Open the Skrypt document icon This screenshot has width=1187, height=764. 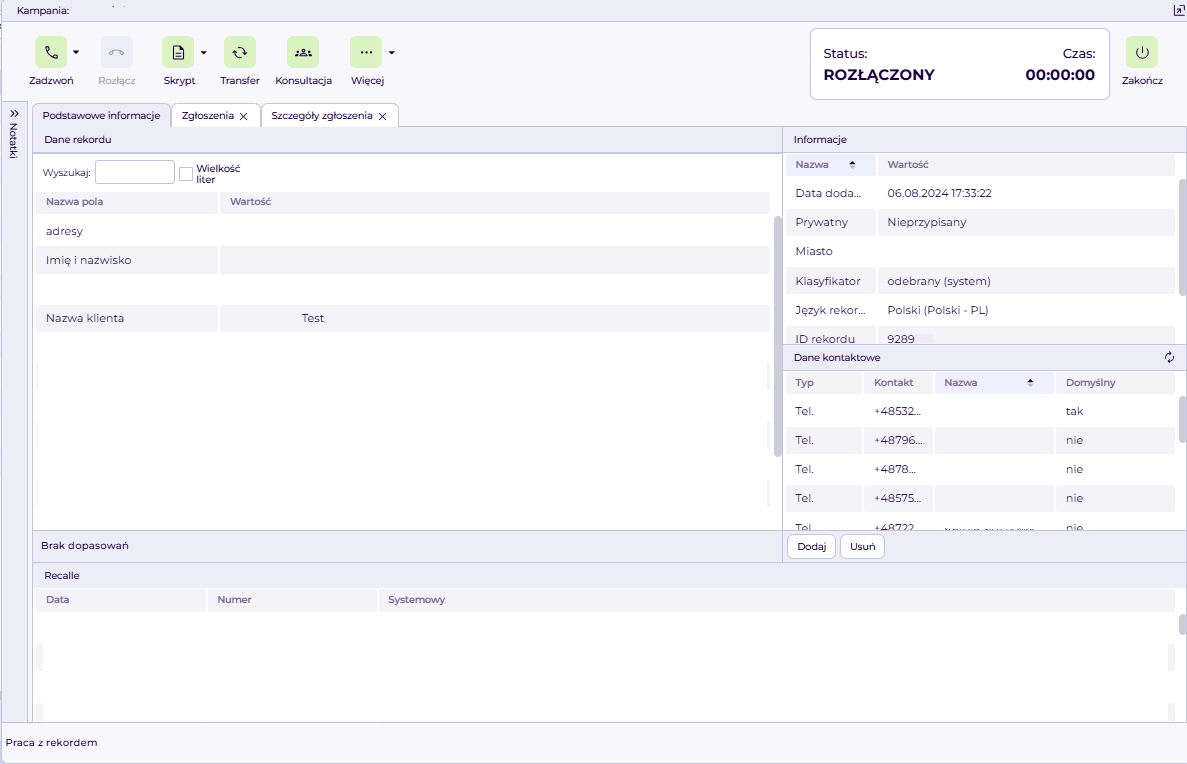coord(178,52)
